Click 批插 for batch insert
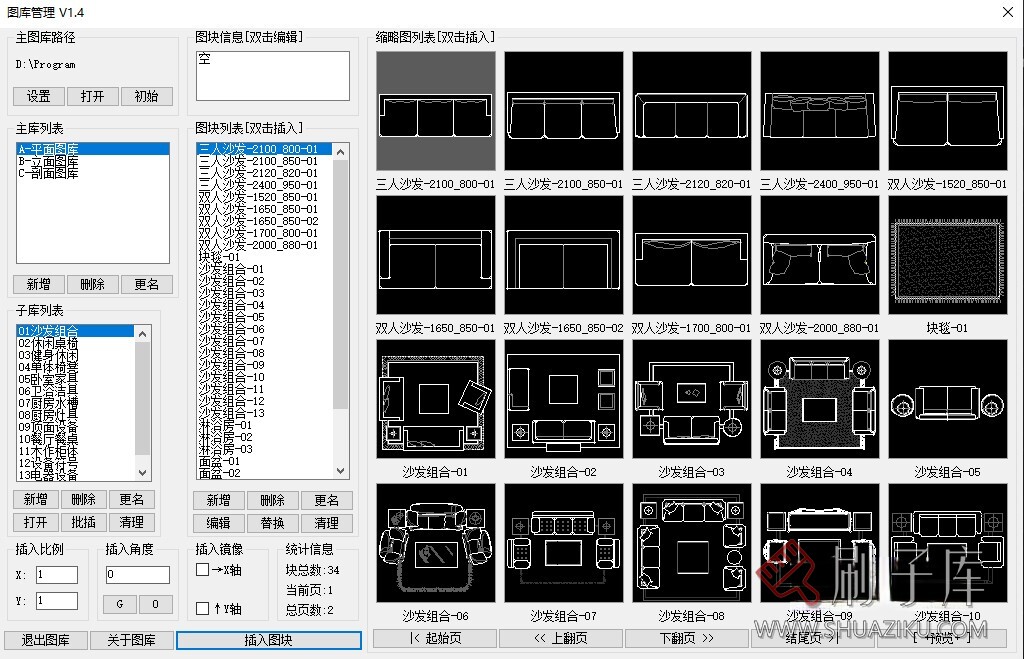Image resolution: width=1024 pixels, height=659 pixels. pos(83,521)
